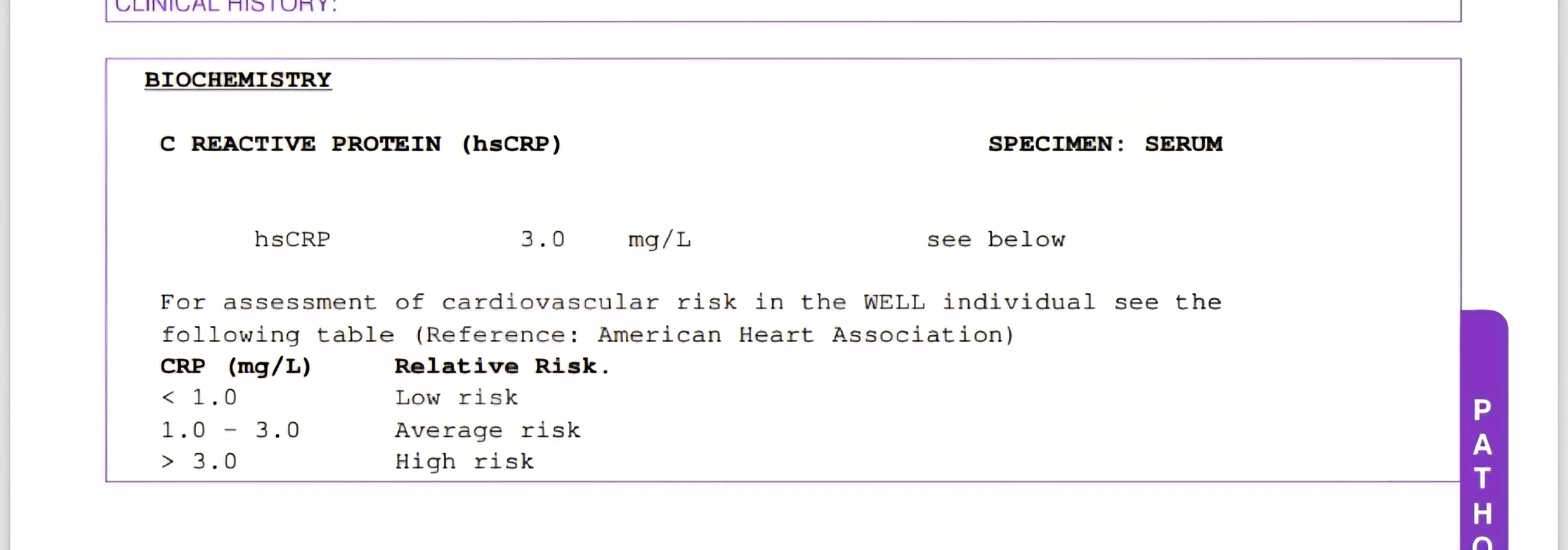This screenshot has height=550, width=1568.
Task: Click the C REACTIVE PROTEIN (hsCRP) title
Action: [x=360, y=144]
